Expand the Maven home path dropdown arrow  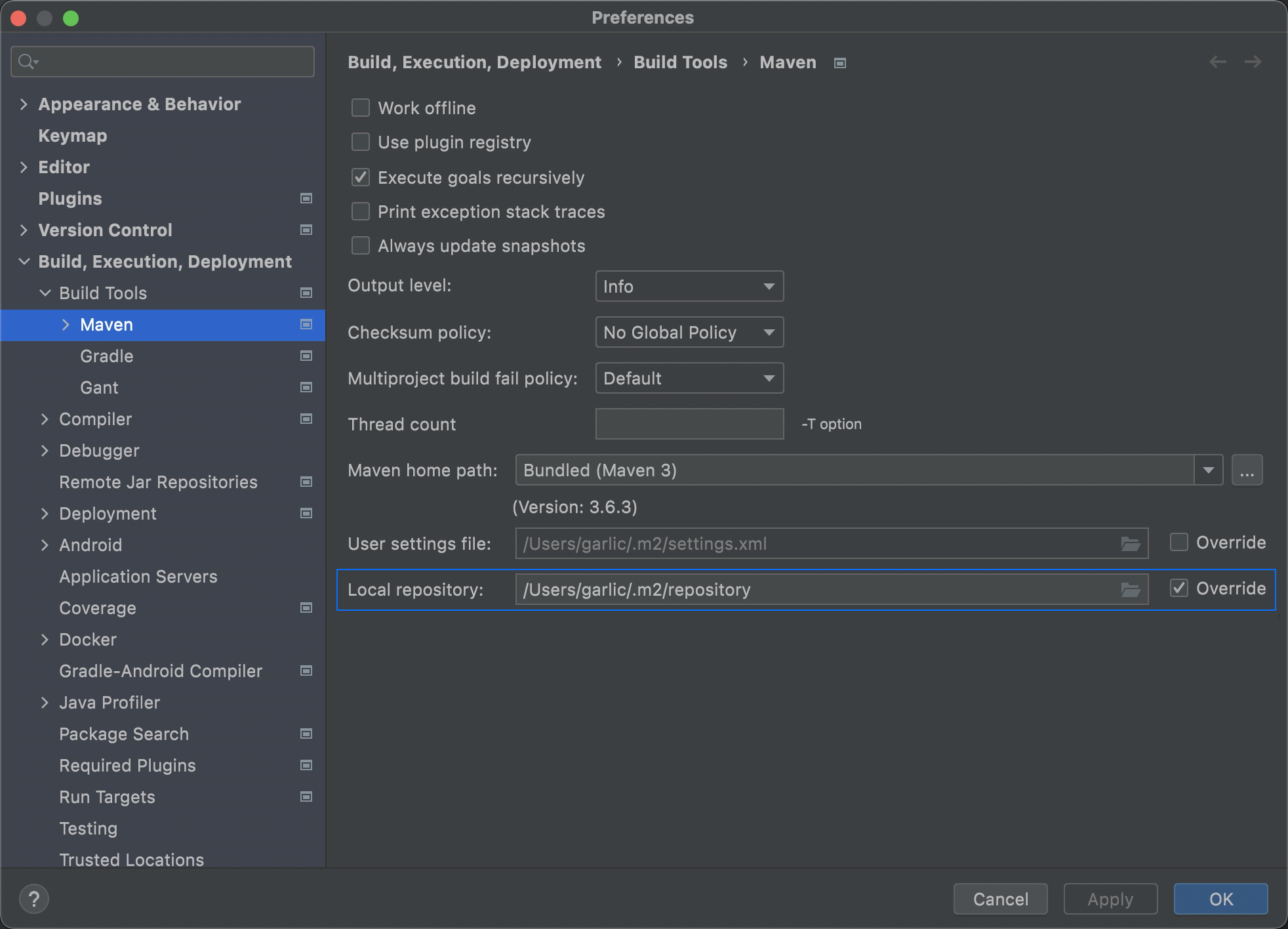[x=1208, y=470]
